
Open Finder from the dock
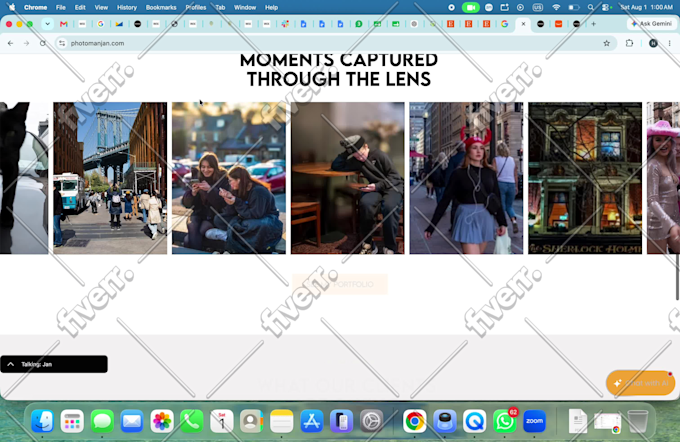tap(42, 421)
